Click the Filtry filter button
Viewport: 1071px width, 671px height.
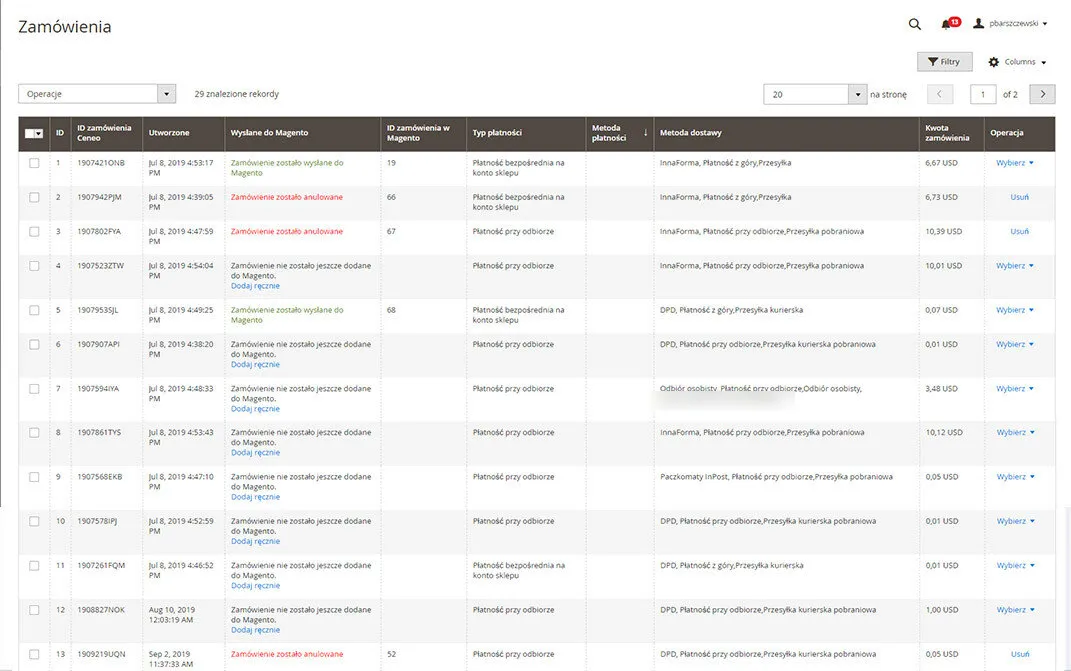[944, 61]
